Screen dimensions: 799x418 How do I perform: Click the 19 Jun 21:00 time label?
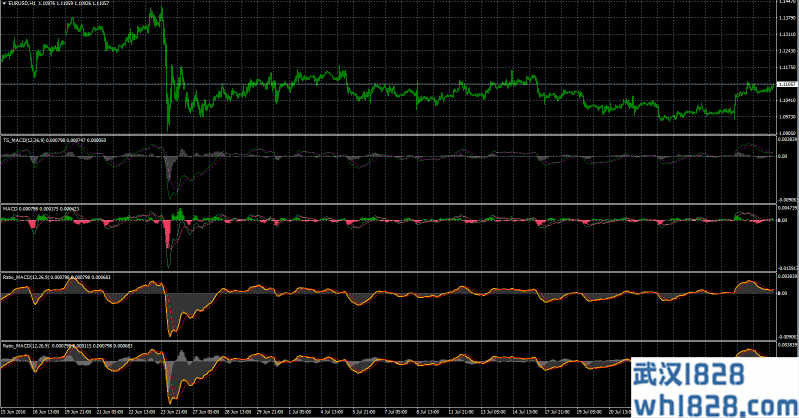[77, 412]
